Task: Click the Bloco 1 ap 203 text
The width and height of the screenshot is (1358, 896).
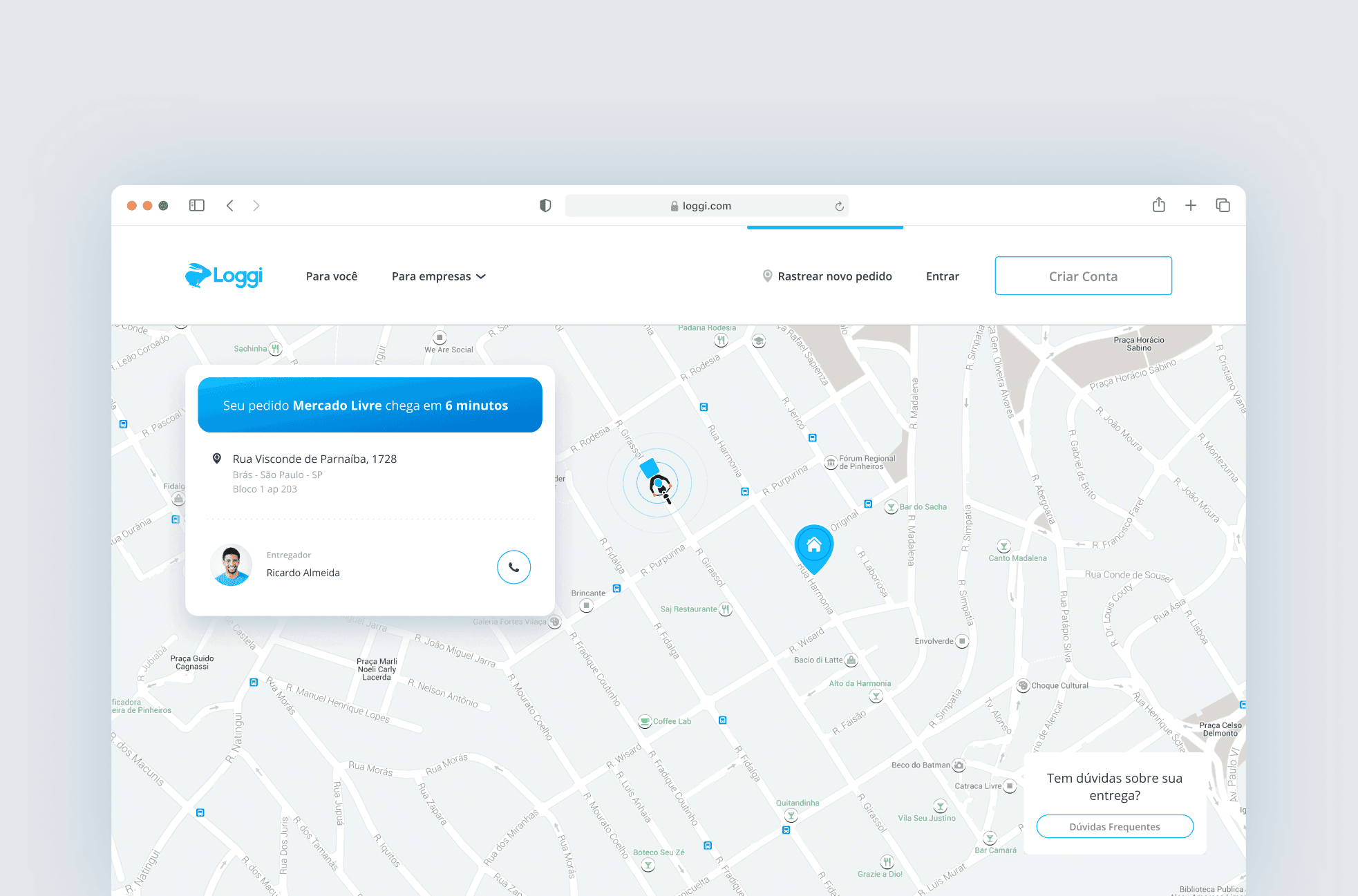Action: click(x=265, y=489)
